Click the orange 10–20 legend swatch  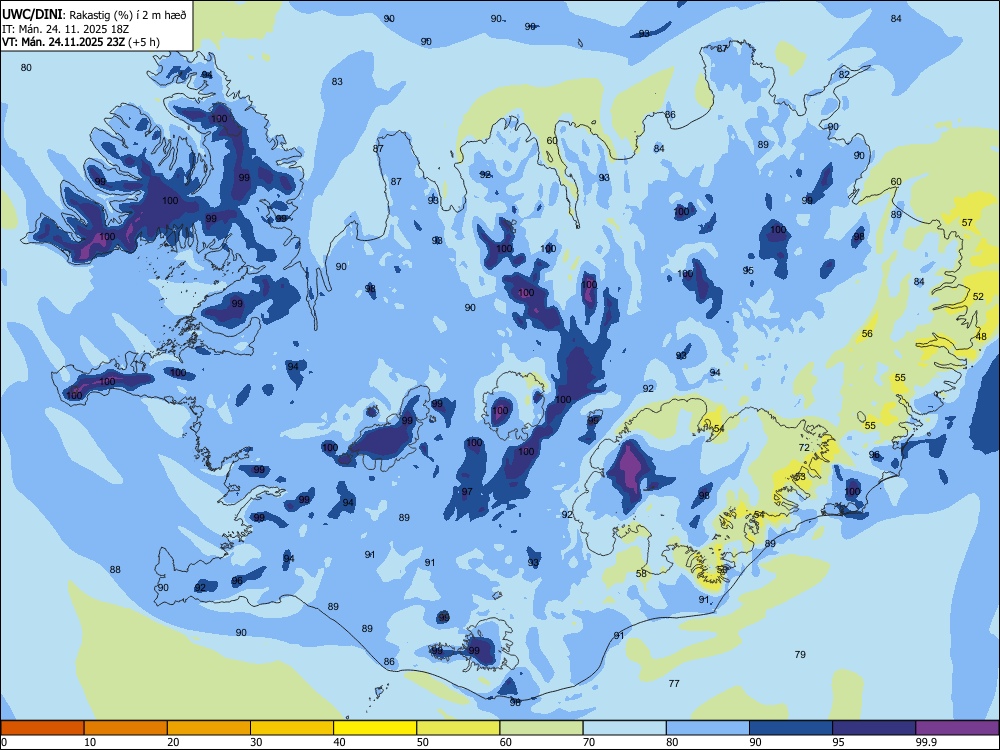[x=126, y=728]
